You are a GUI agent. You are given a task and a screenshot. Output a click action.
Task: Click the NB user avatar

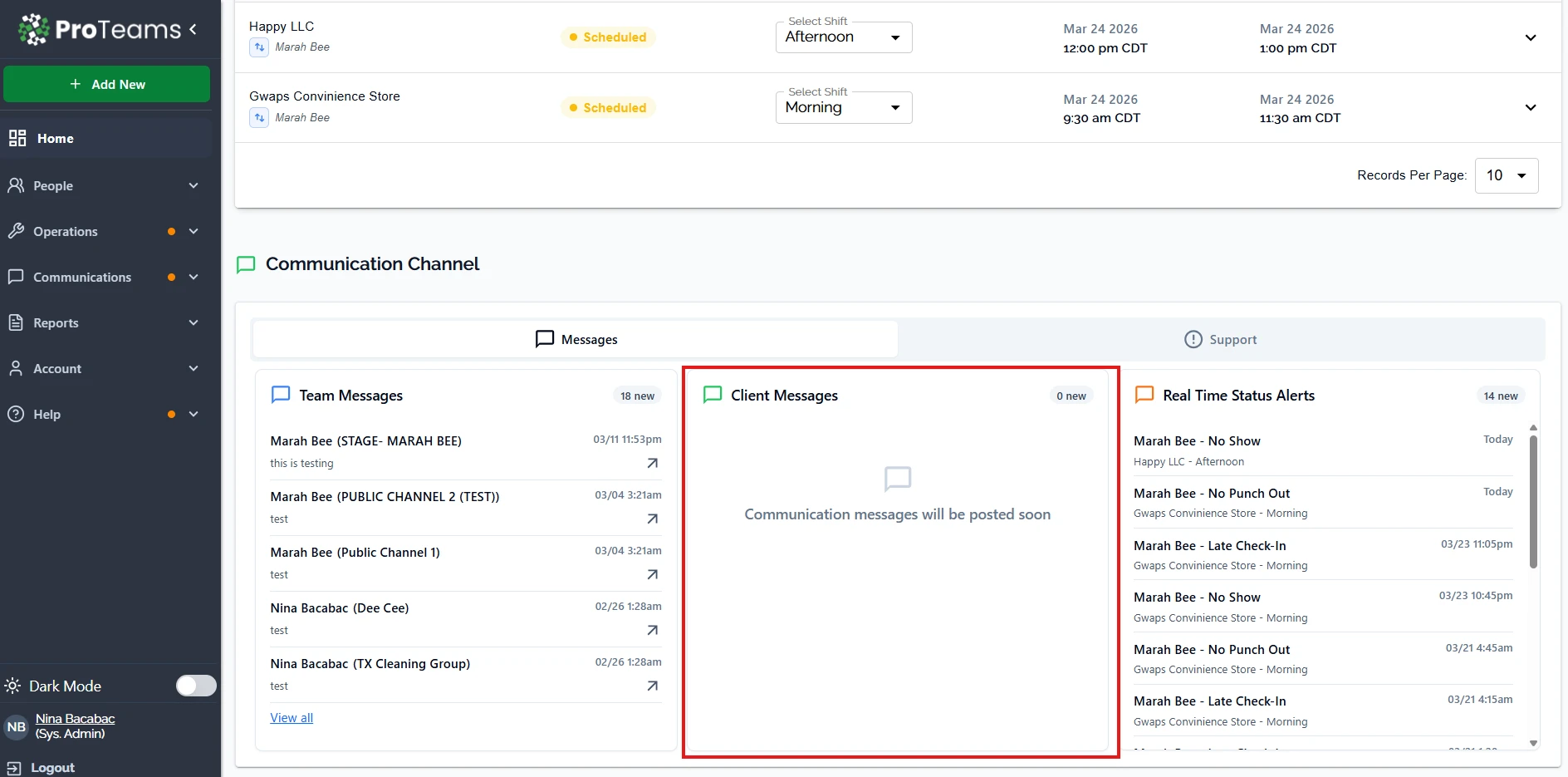point(17,727)
